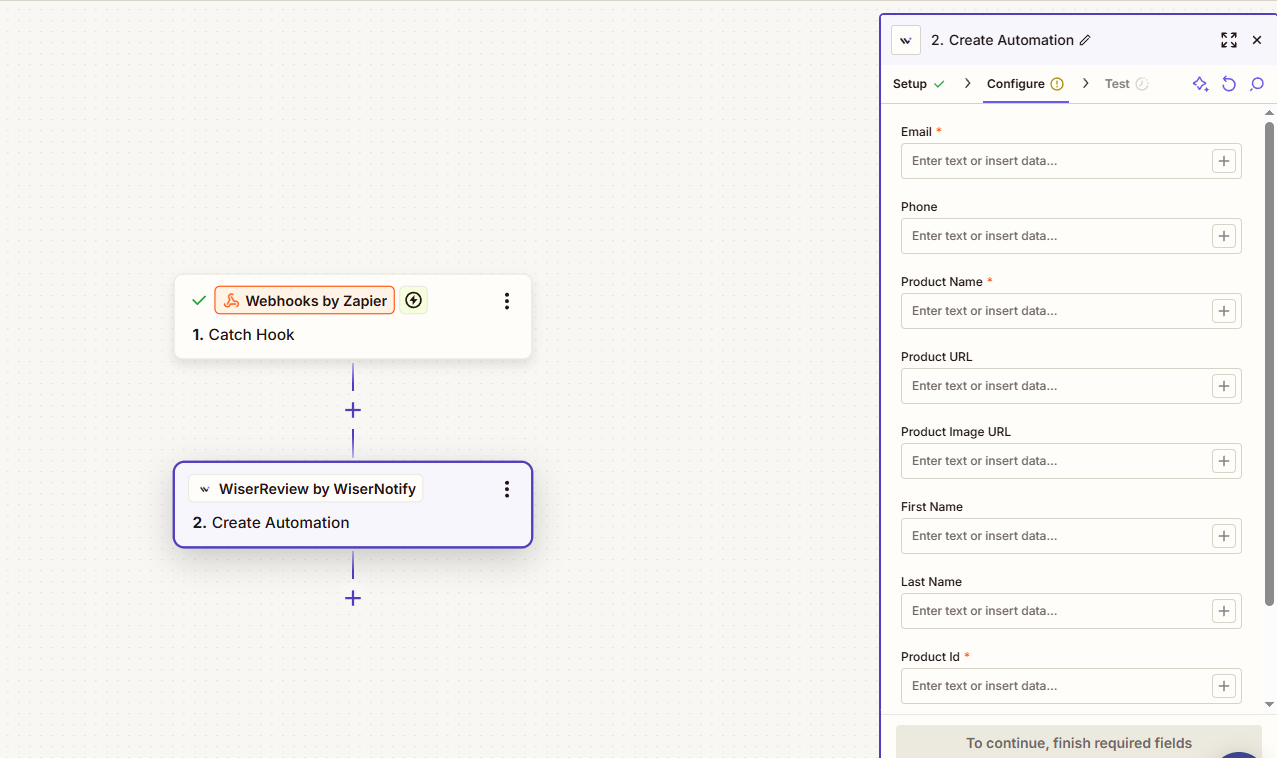Click the Email input field
1277x758 pixels.
point(1055,161)
